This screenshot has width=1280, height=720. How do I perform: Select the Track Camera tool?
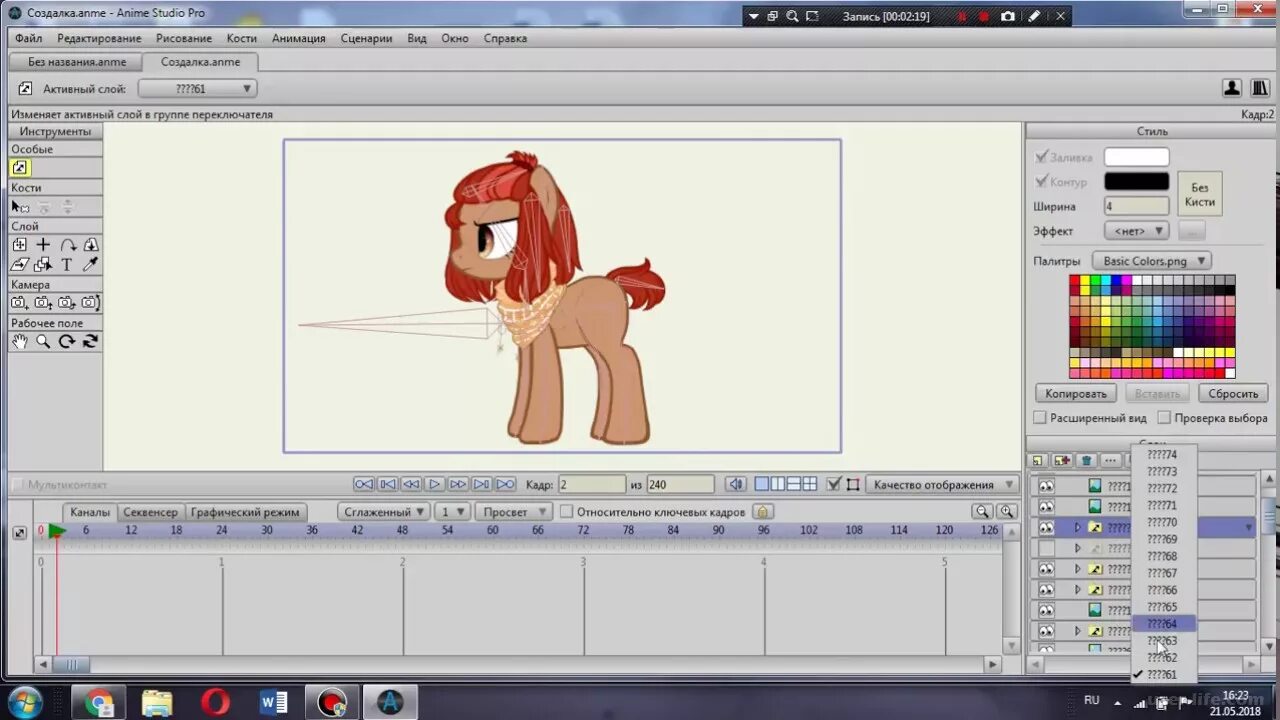20,303
